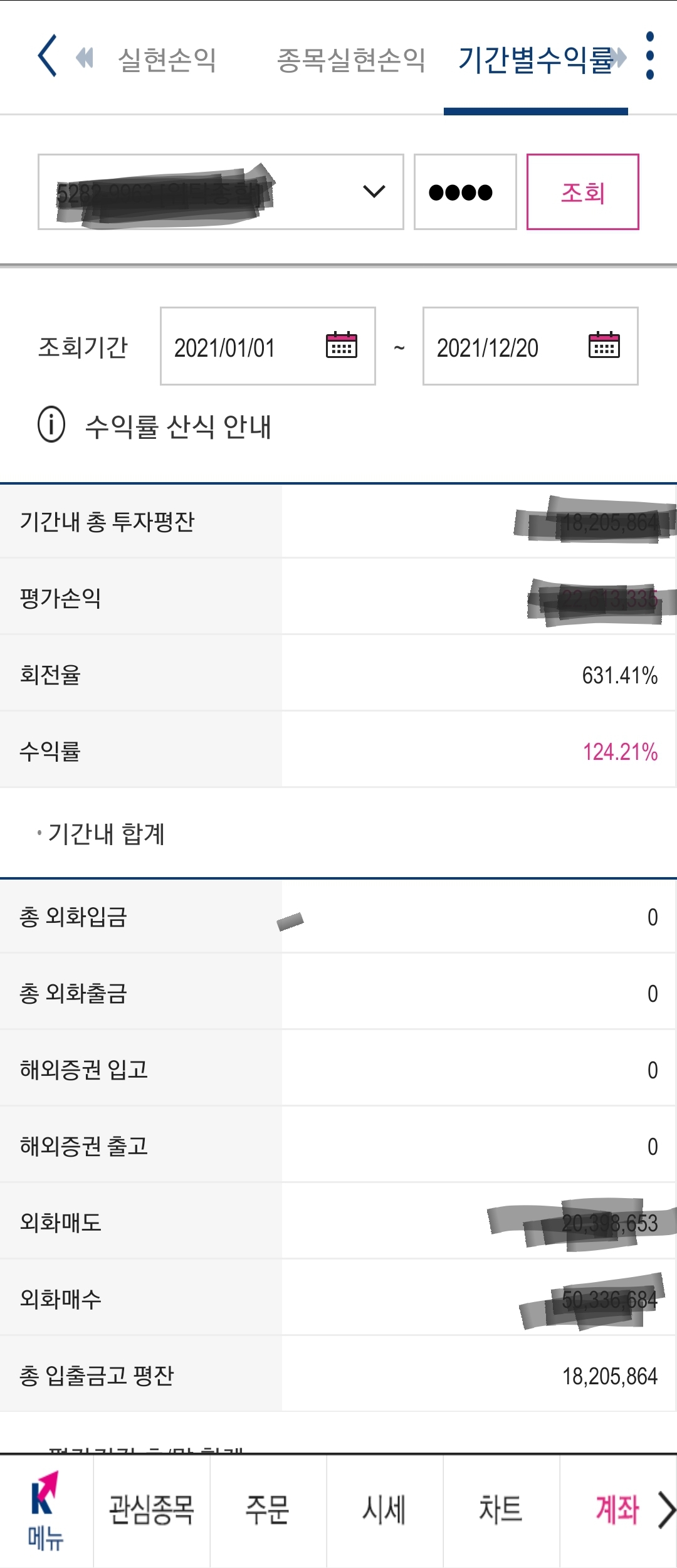Select the 기간별수익률 tab
Screen dimensions: 677x1568
tap(535, 60)
